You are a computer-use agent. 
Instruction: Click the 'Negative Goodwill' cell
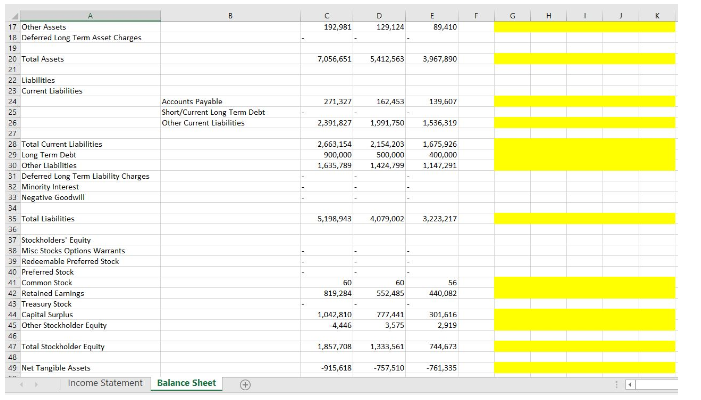(x=90, y=197)
